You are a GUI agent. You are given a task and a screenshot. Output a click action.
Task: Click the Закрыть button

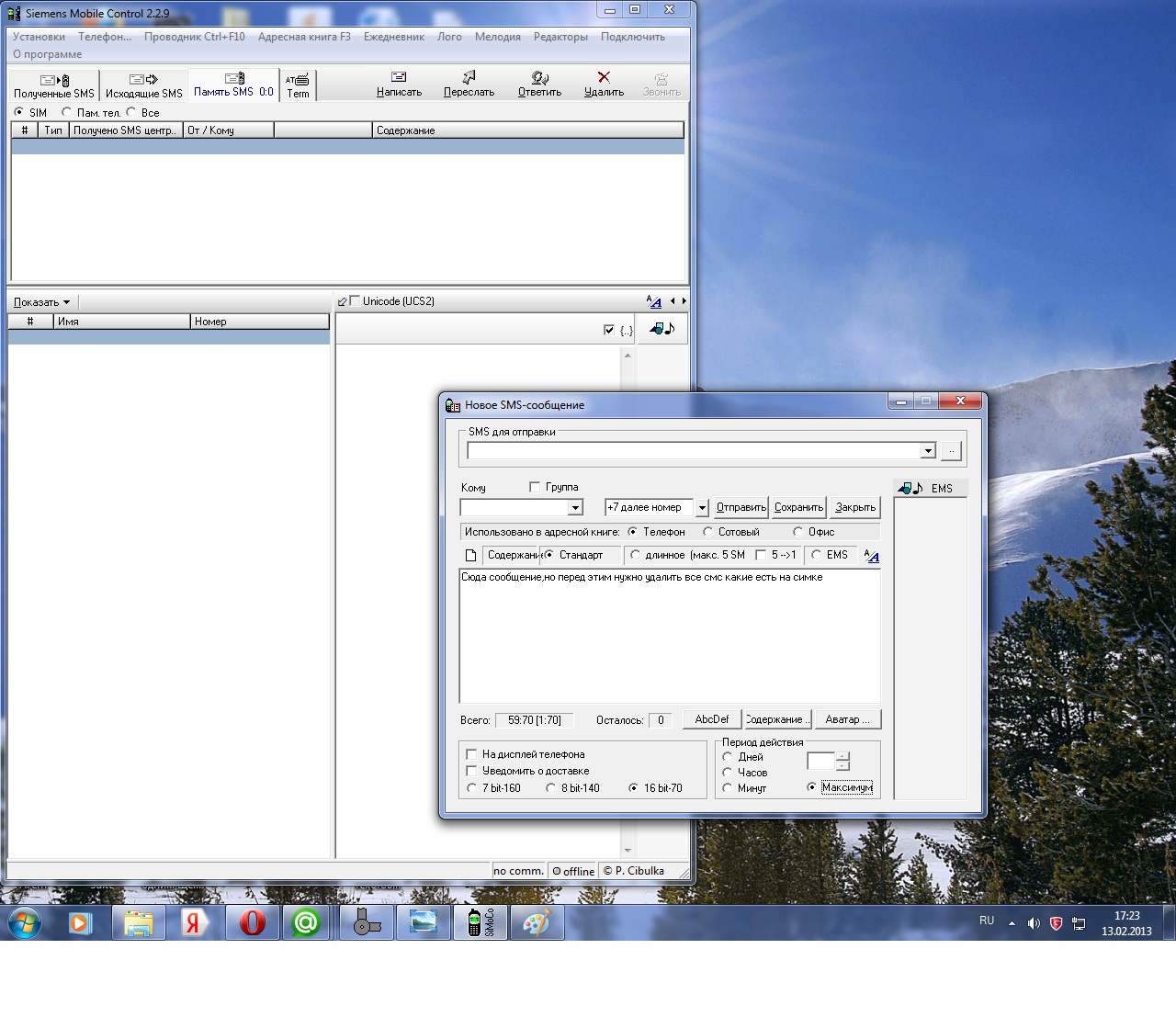(855, 507)
